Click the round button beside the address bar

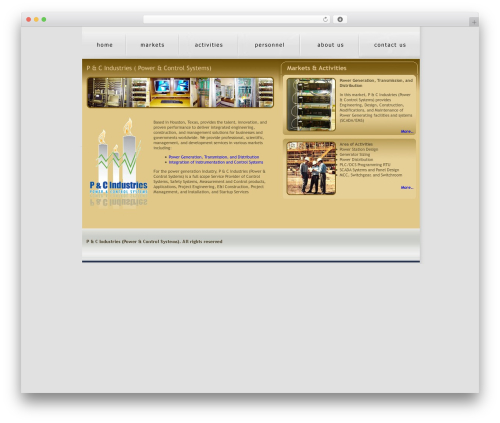tap(340, 19)
